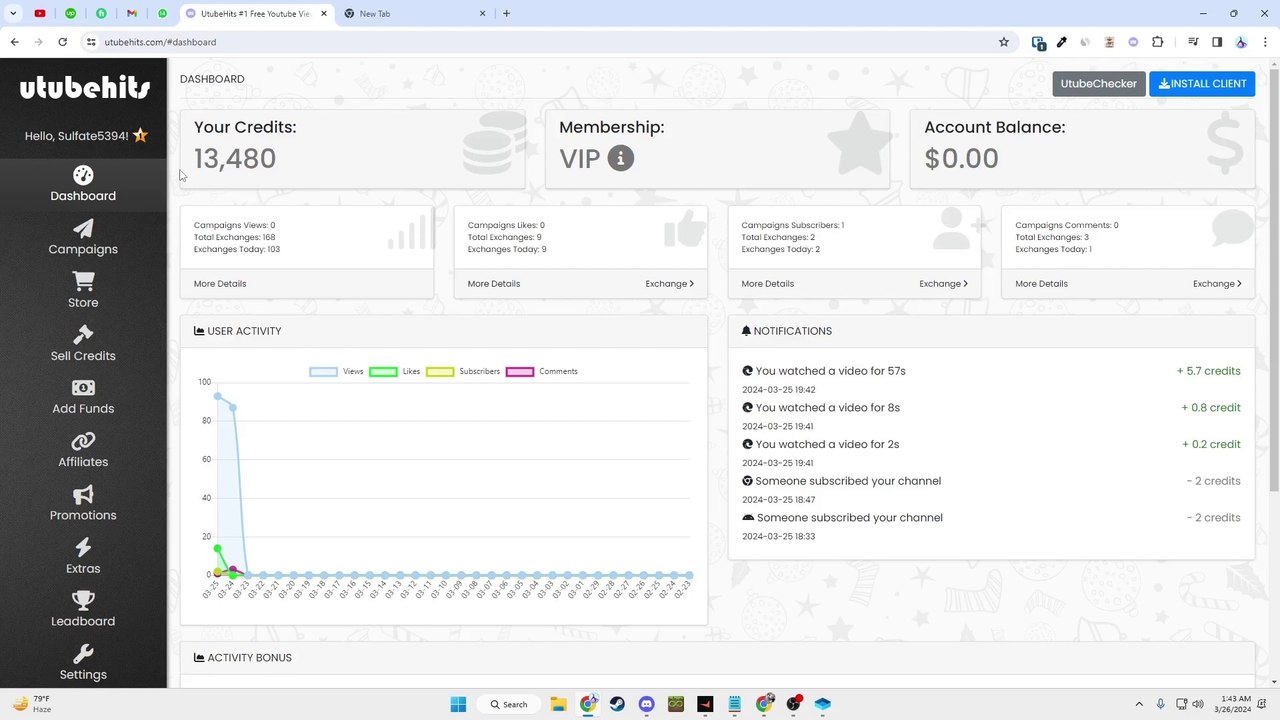Screen dimensions: 1280x720
Task: Click the VIP membership info icon
Action: click(621, 158)
